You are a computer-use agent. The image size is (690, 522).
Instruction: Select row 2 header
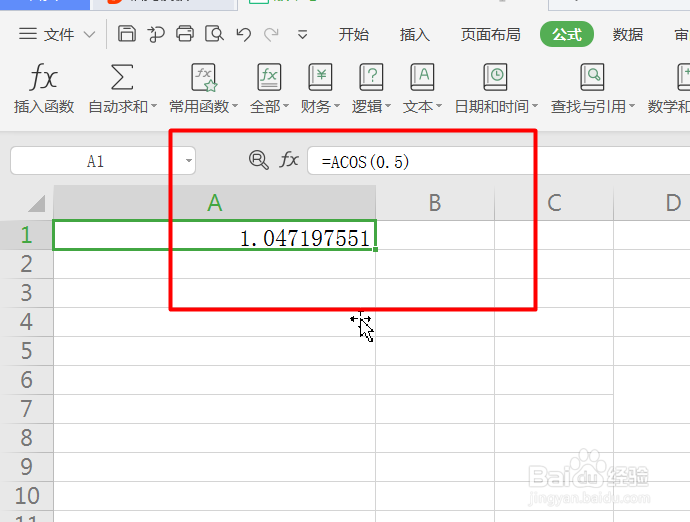pyautogui.click(x=26, y=264)
